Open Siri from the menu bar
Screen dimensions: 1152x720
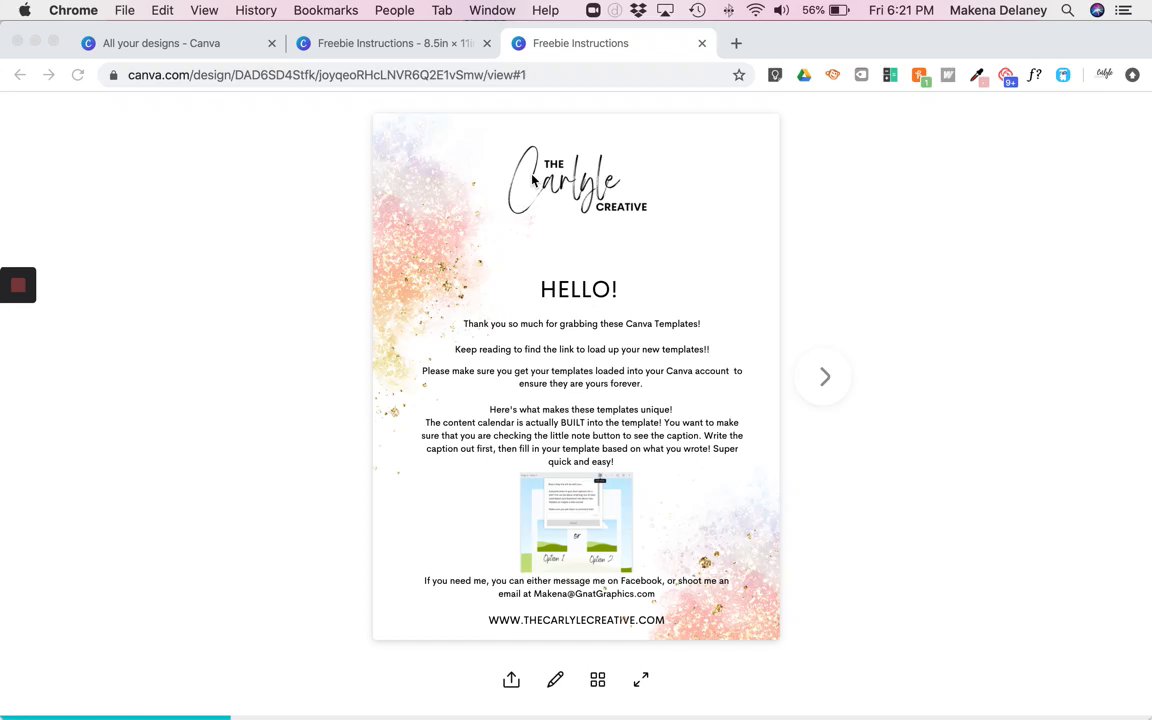(1097, 10)
